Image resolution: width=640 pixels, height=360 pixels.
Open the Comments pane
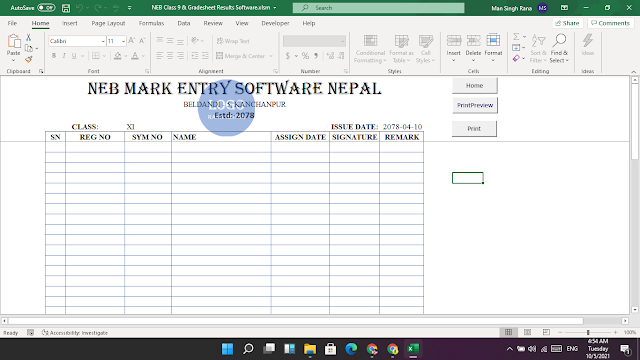click(x=610, y=23)
